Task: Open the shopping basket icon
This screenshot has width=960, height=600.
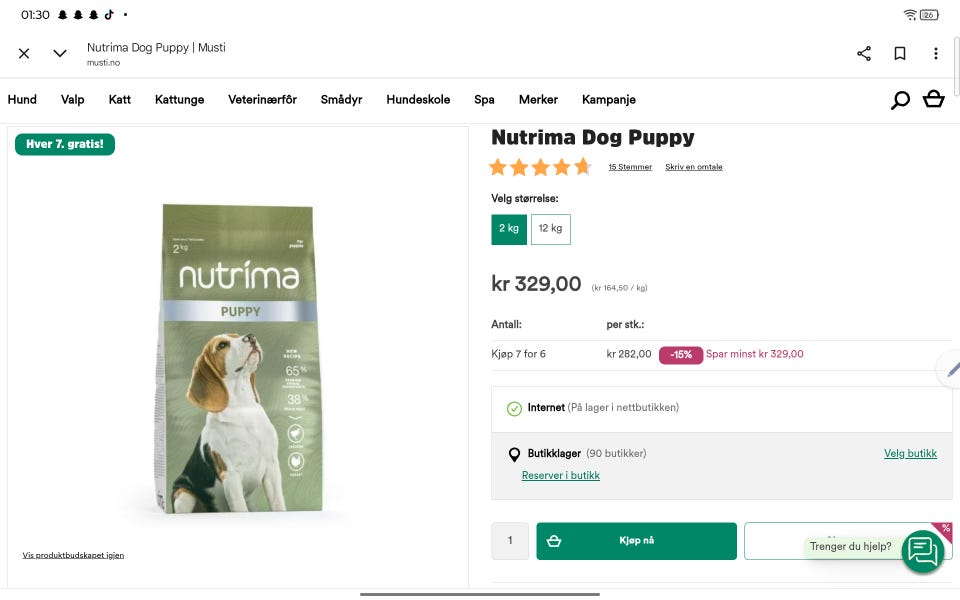Action: tap(934, 99)
